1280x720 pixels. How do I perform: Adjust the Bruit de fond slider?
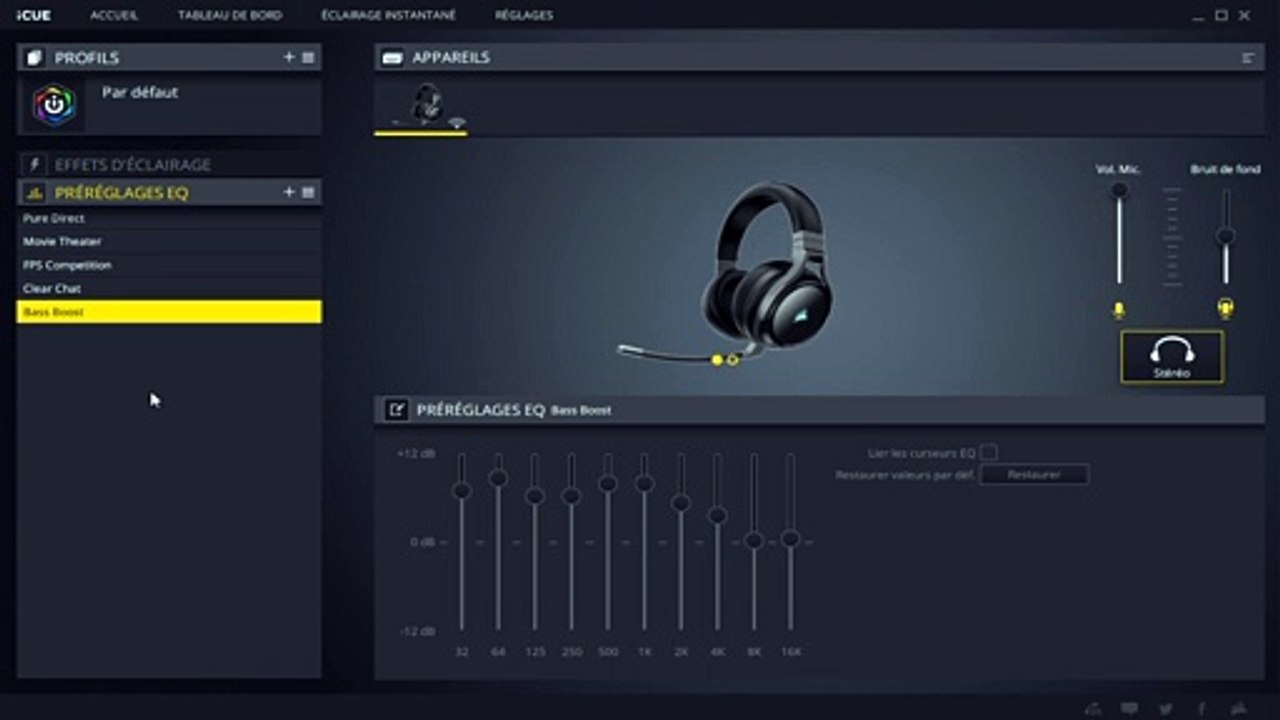point(1225,236)
